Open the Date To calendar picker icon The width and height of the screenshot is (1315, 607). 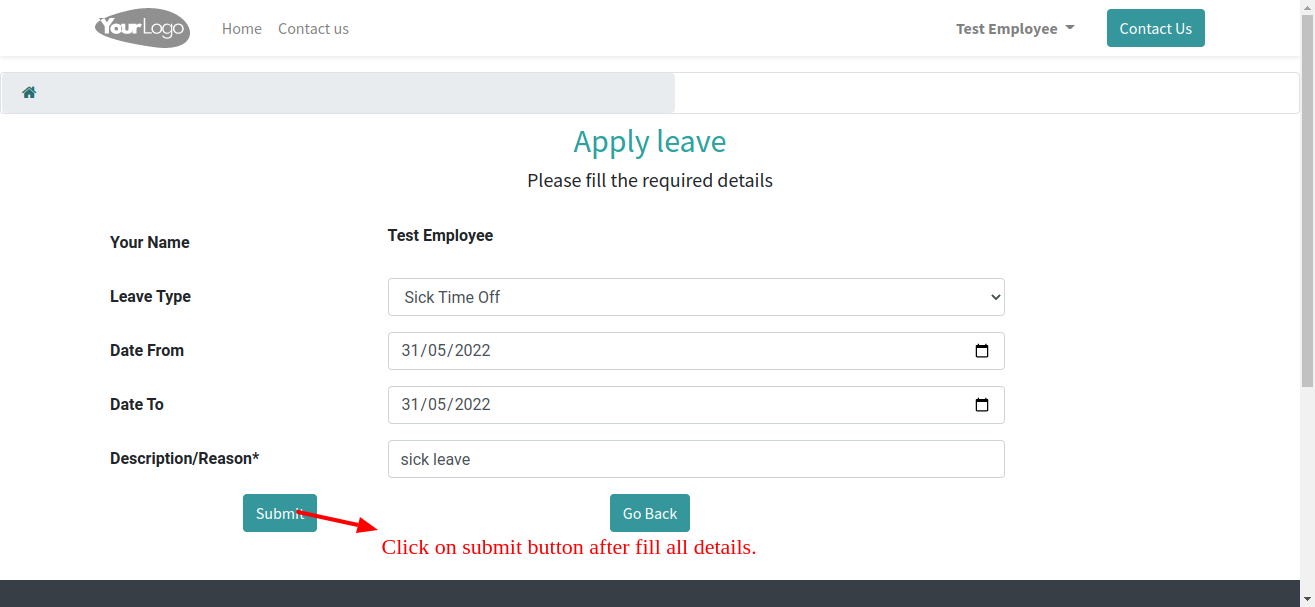click(981, 405)
